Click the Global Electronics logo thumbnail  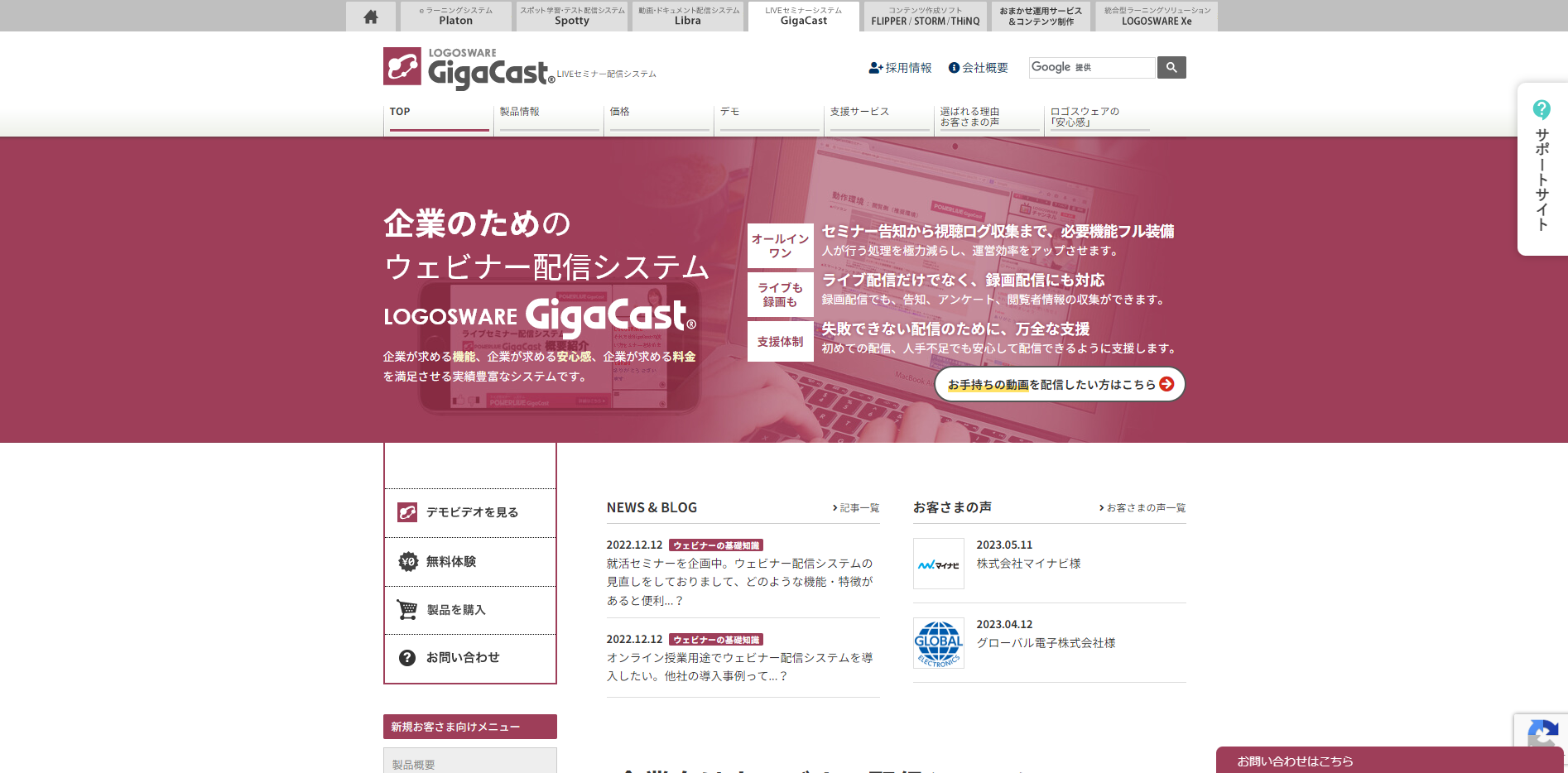938,643
